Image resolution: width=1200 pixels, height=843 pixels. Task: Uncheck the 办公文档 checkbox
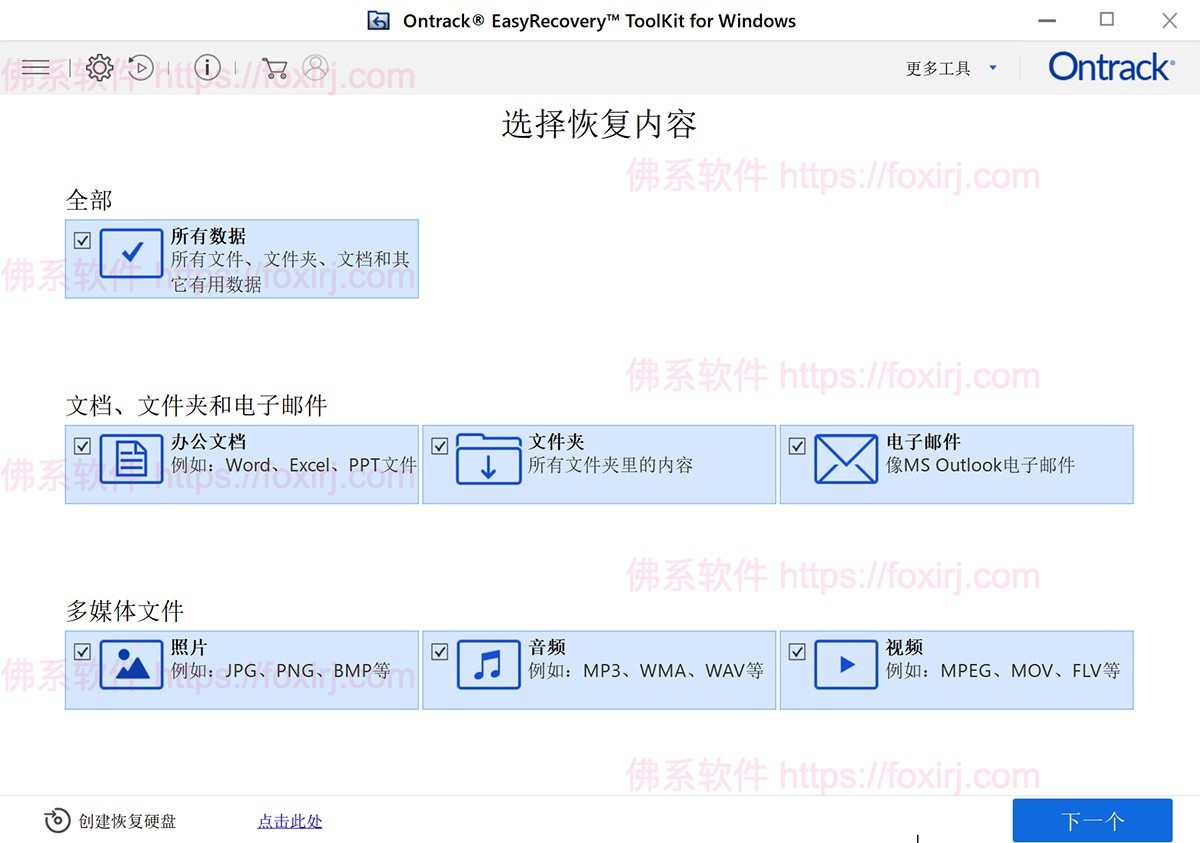(81, 446)
